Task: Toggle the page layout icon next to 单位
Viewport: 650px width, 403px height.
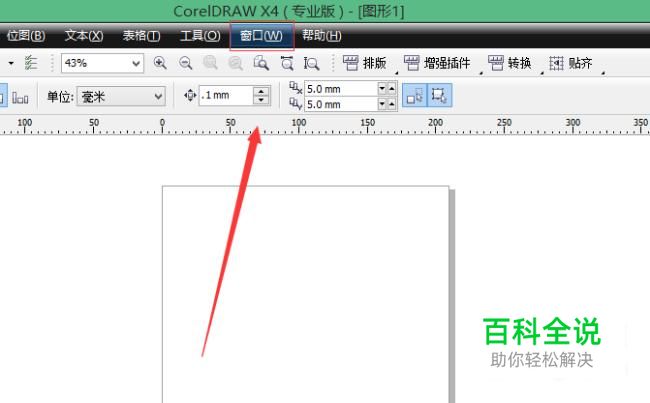Action: pos(20,97)
